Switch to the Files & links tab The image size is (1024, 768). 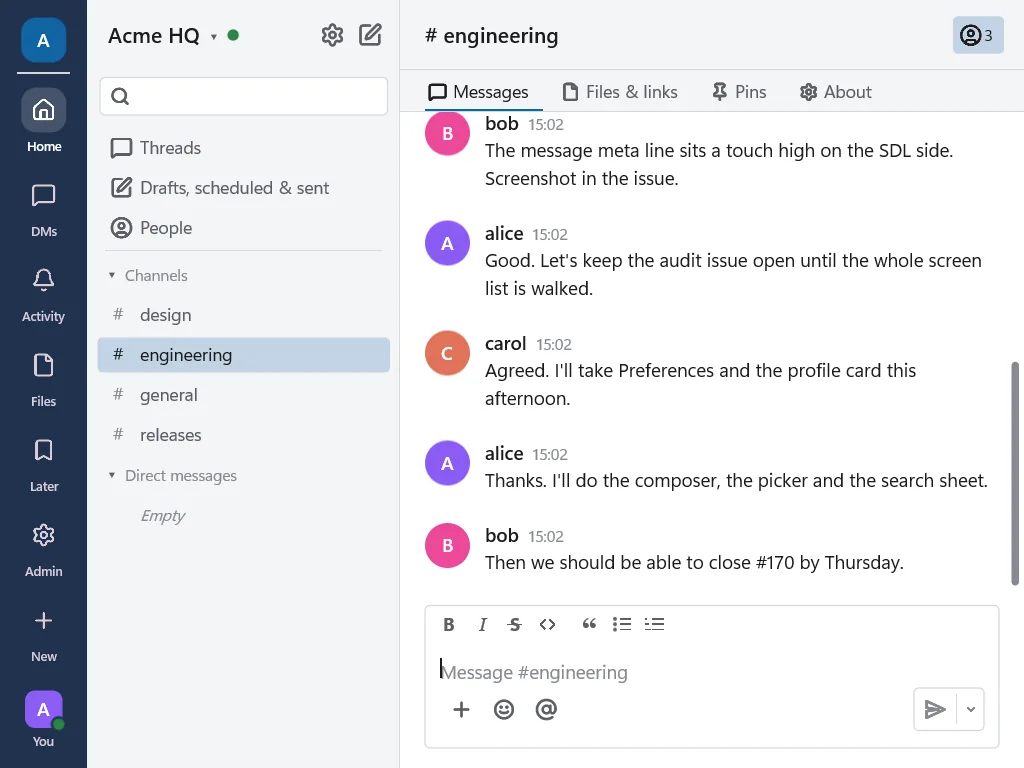coord(620,92)
